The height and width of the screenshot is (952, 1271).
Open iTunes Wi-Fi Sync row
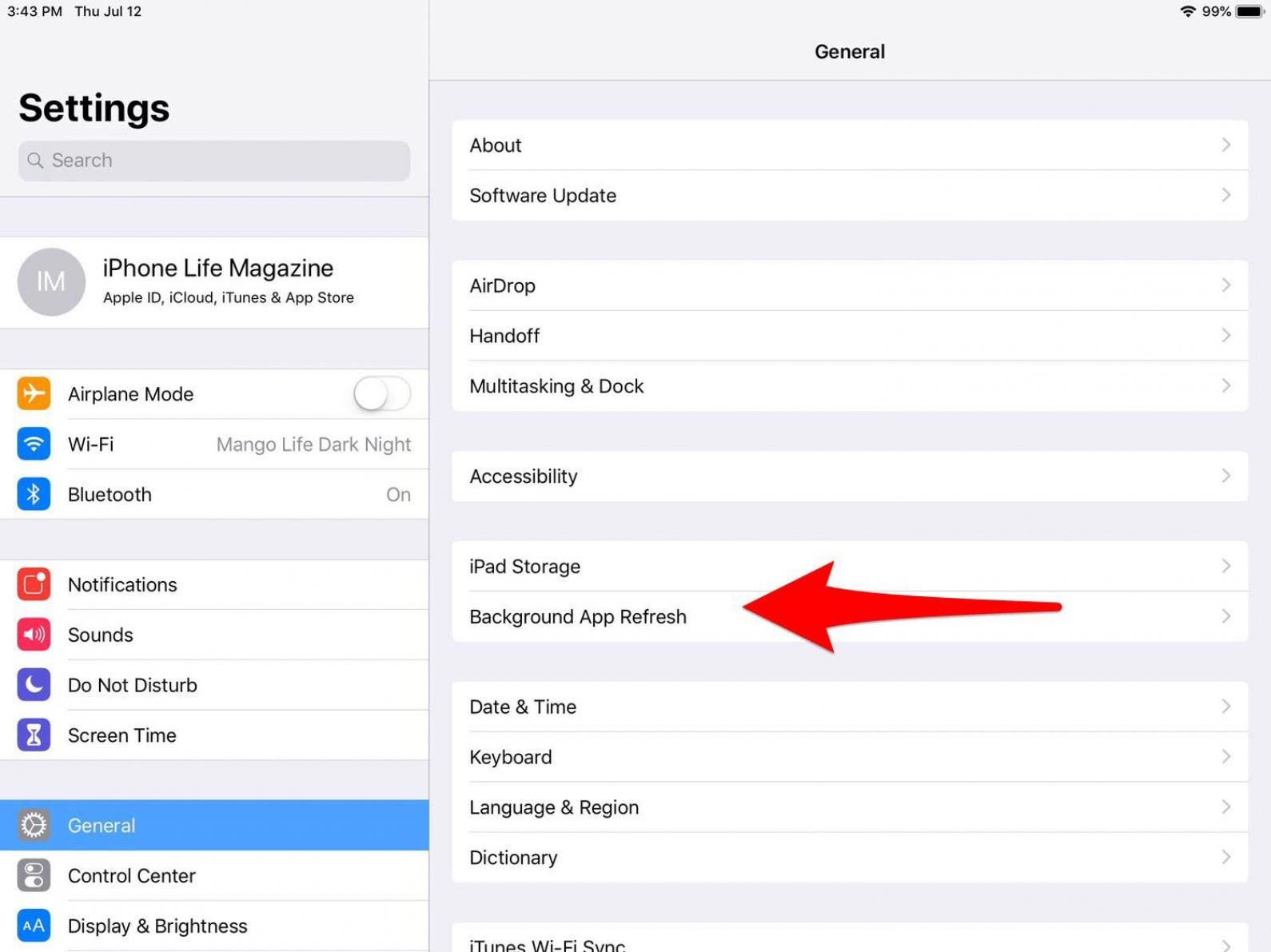tap(850, 938)
